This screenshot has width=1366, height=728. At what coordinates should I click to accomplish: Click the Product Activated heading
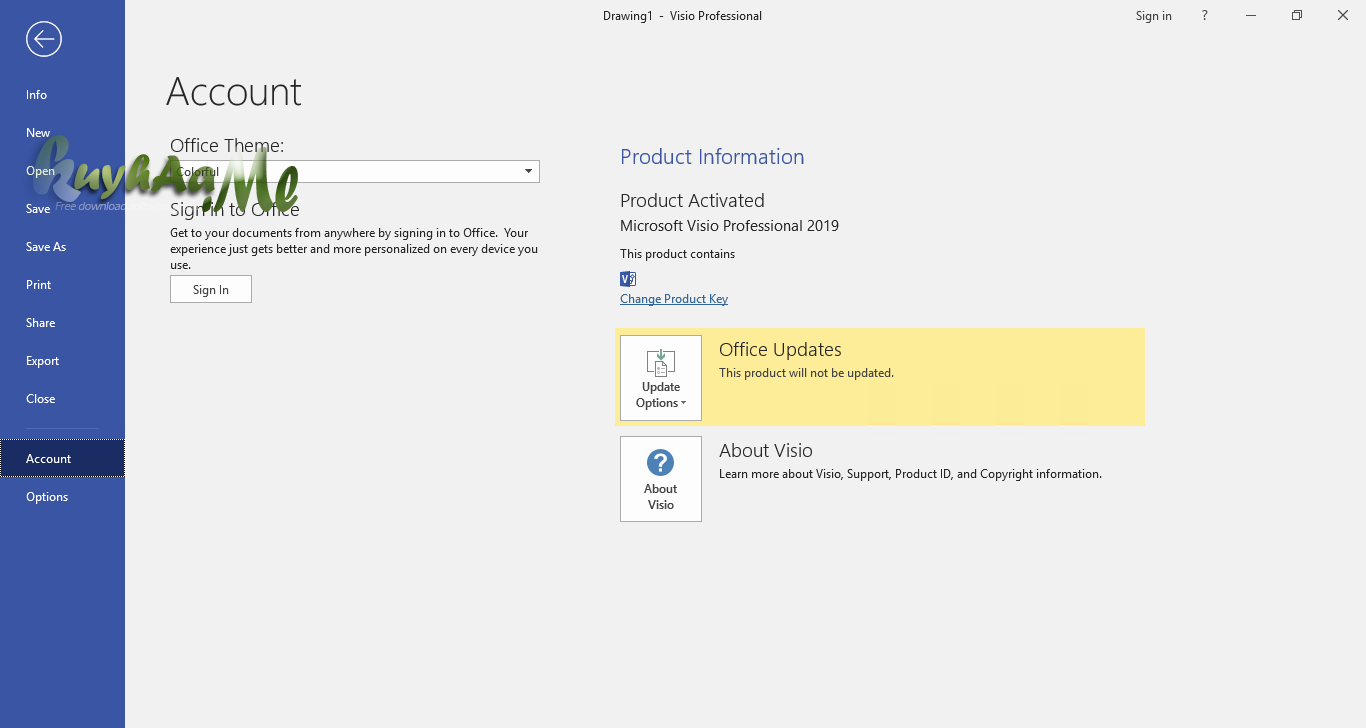692,201
